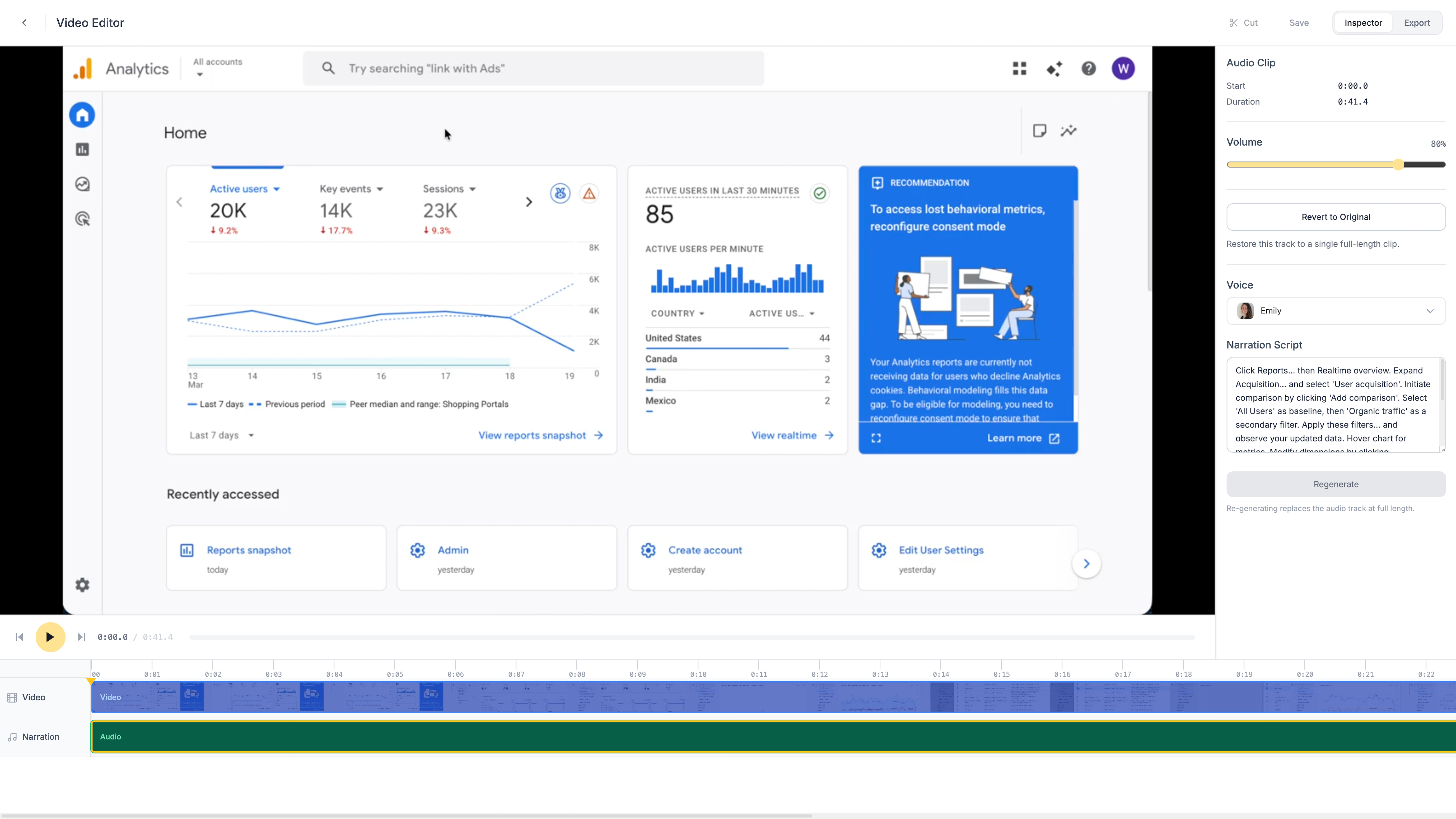Open the Admin recently accessed card
Viewport: 1456px width, 819px height.
pyautogui.click(x=506, y=558)
